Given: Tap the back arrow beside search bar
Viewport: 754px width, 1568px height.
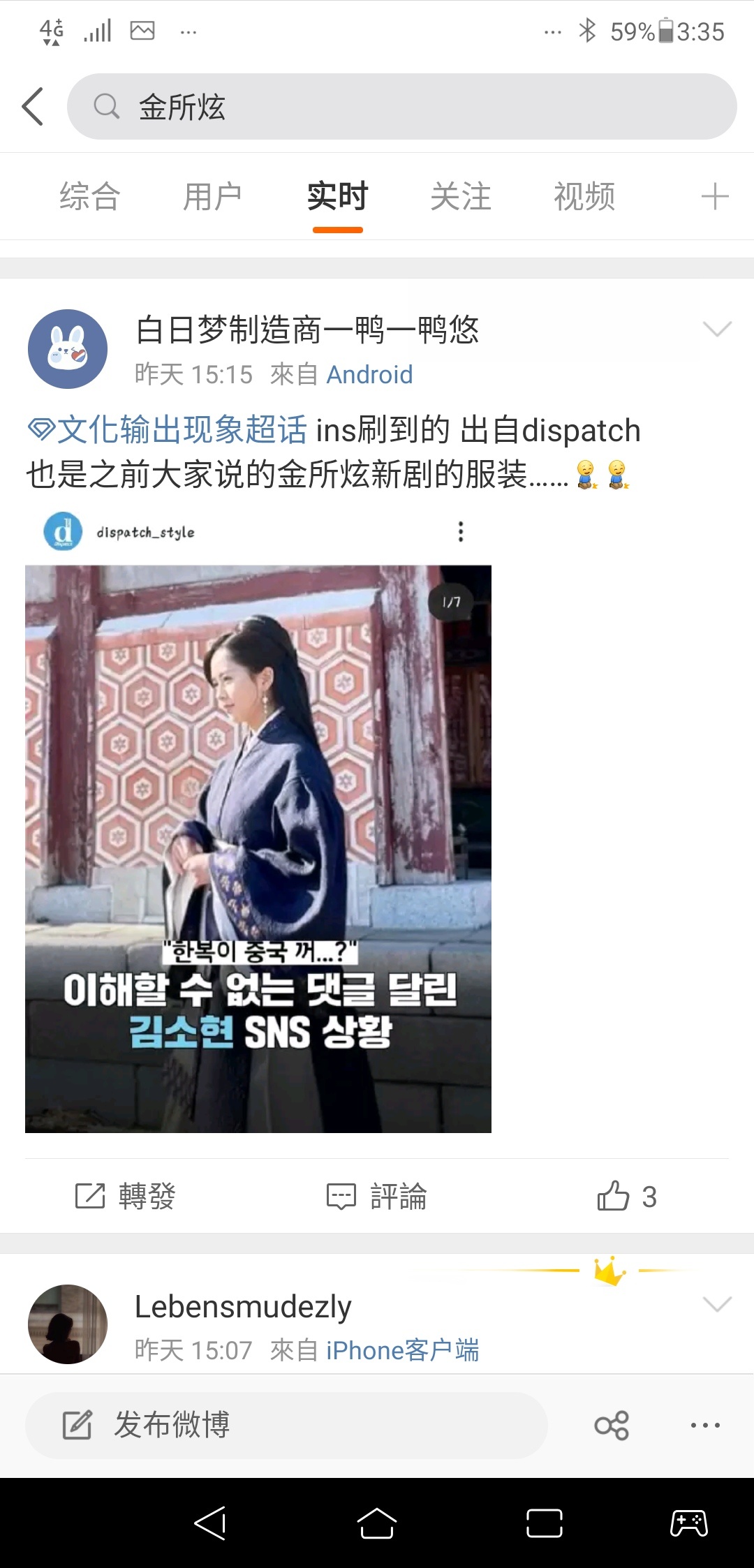Looking at the screenshot, I should [33, 107].
